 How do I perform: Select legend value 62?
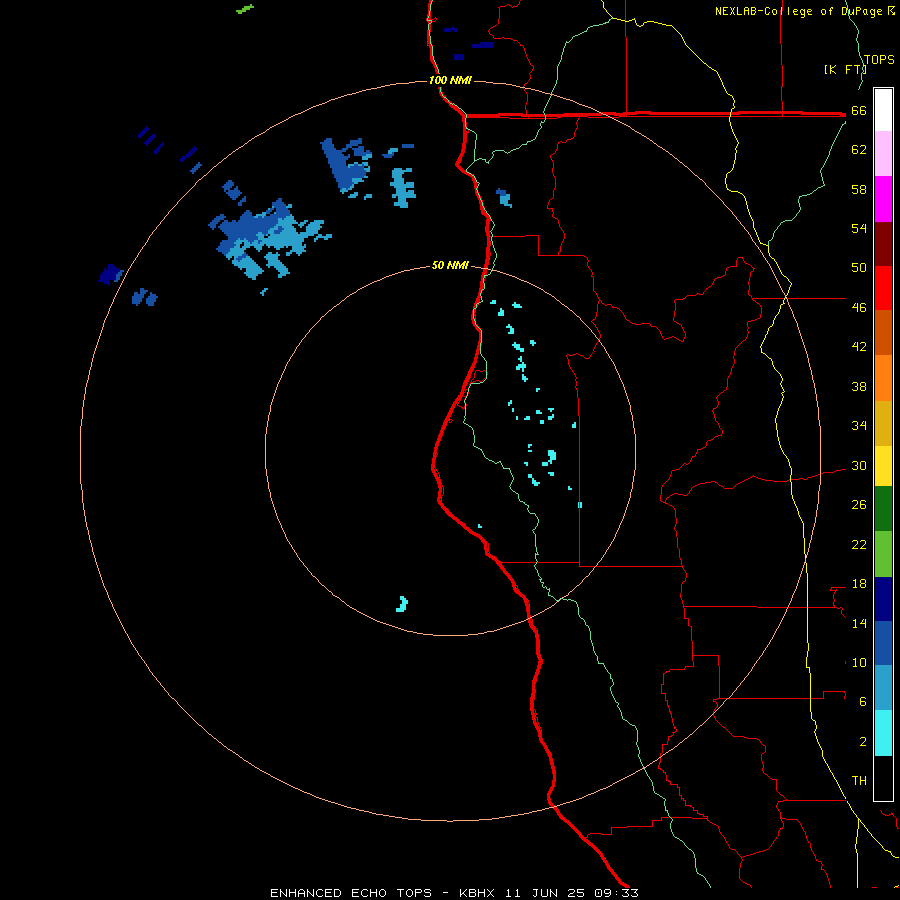click(859, 150)
